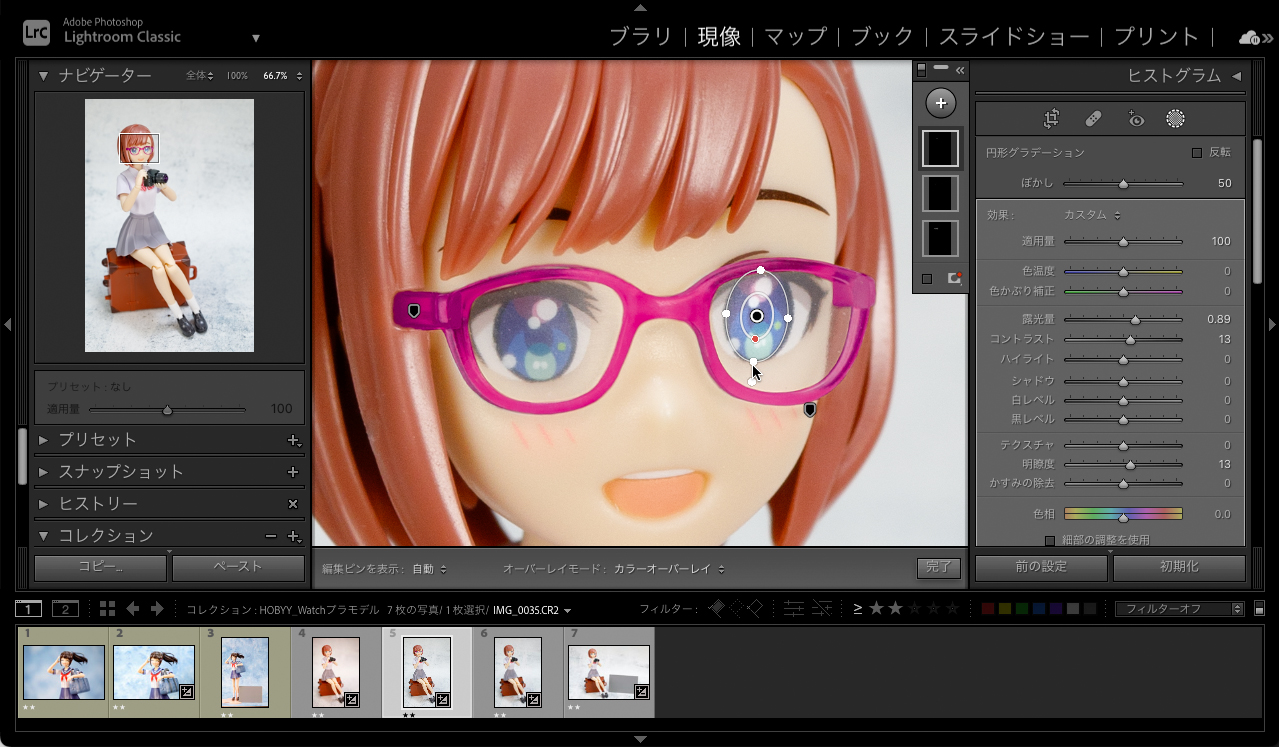Clear history with the X icon

click(293, 504)
